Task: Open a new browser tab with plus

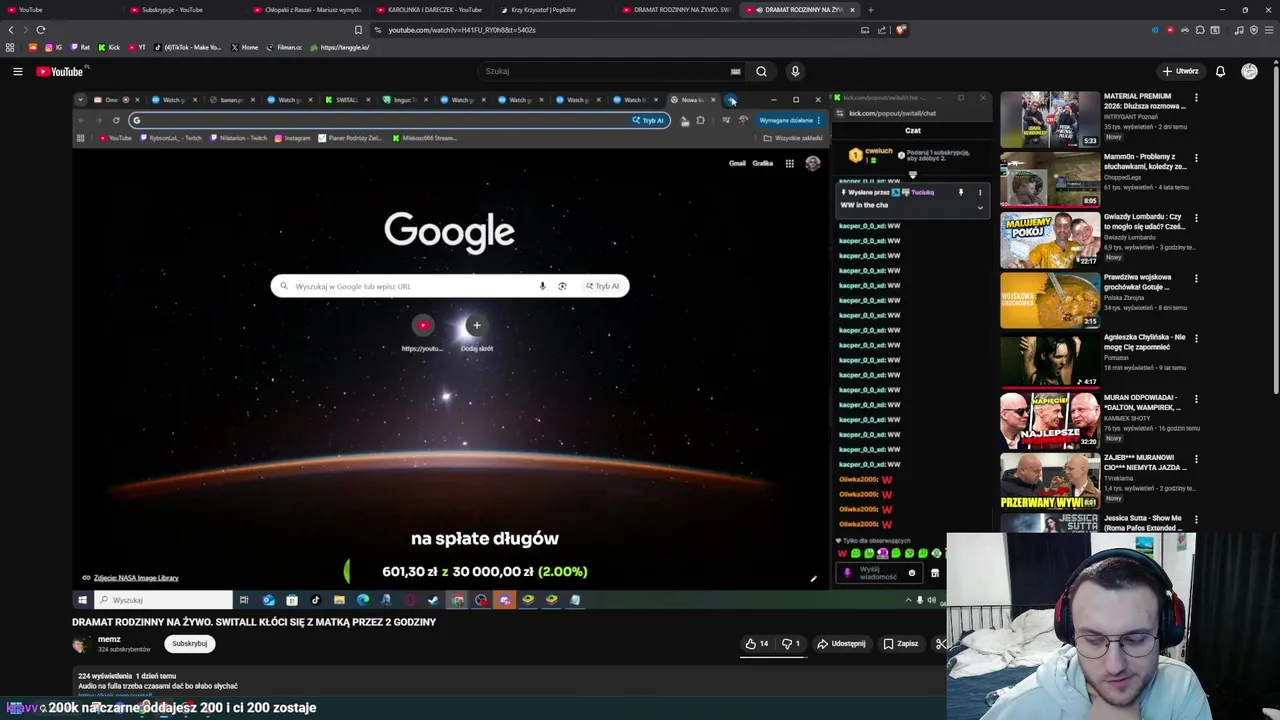Action: 870,10
